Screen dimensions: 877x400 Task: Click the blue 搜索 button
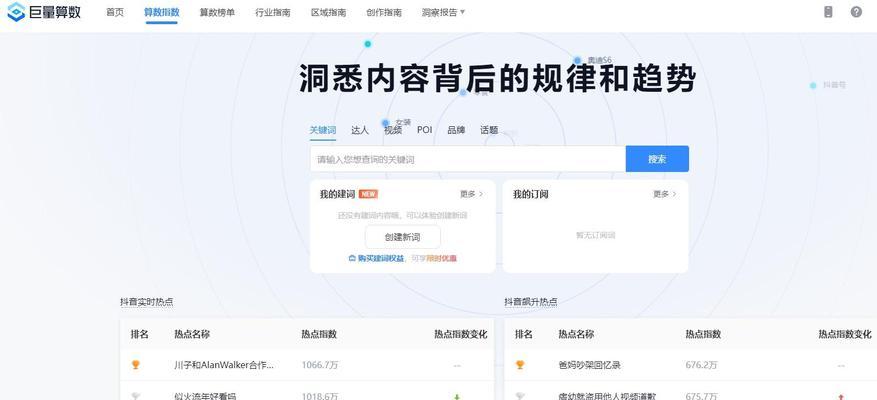point(657,159)
